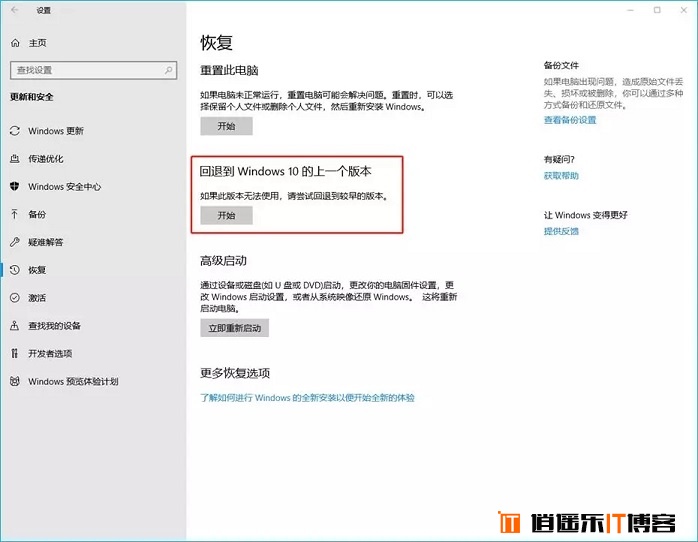Open 查找我的设备 page
Viewport: 698px width, 542px height.
[54, 326]
